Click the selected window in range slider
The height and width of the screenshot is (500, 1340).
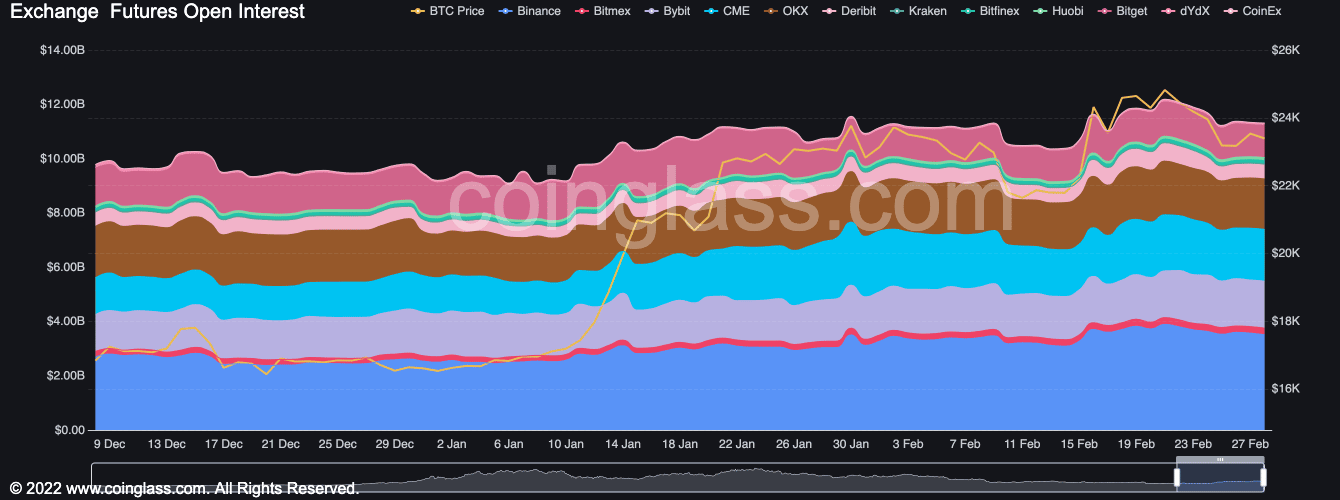click(1220, 478)
